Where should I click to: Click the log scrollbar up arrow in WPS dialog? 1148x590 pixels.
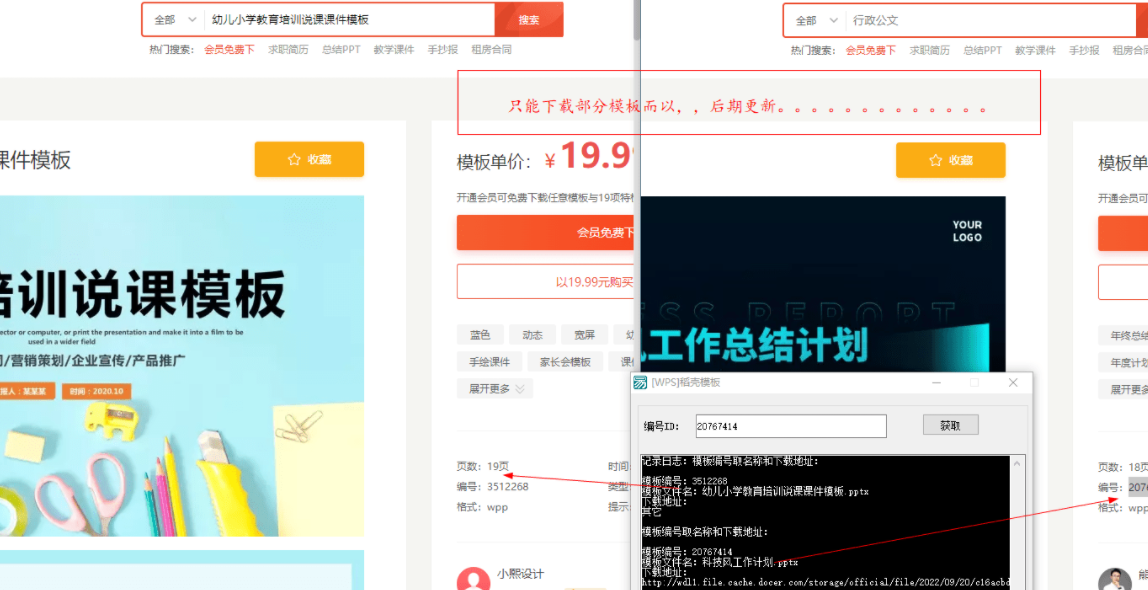[x=1018, y=463]
